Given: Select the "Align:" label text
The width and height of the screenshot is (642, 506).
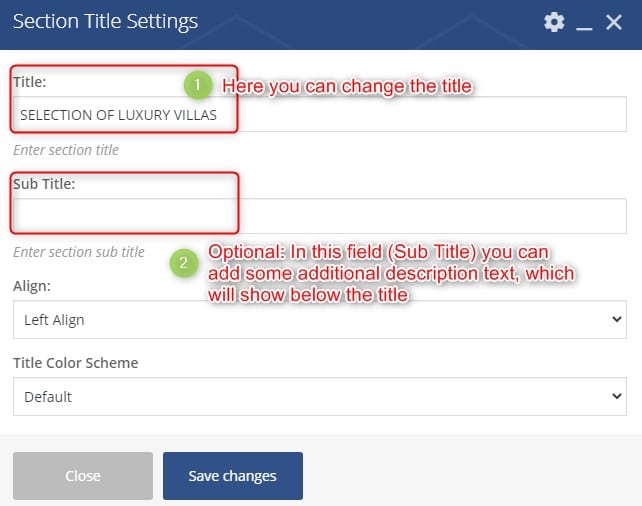Looking at the screenshot, I should click(32, 286).
